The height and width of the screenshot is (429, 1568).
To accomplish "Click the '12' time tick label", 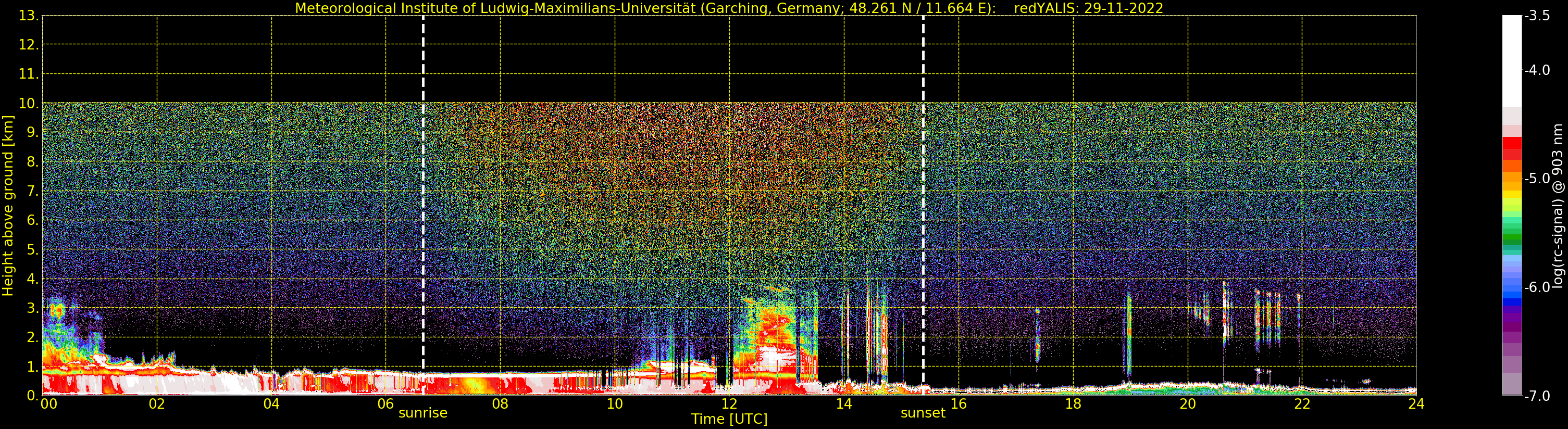I will tap(729, 404).
